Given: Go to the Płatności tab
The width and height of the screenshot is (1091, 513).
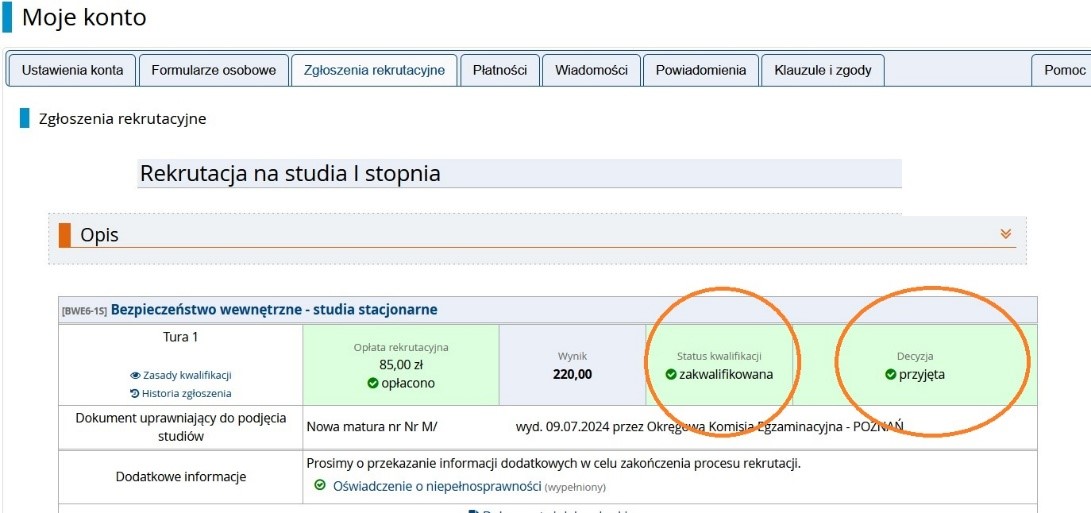Looking at the screenshot, I should [x=499, y=70].
